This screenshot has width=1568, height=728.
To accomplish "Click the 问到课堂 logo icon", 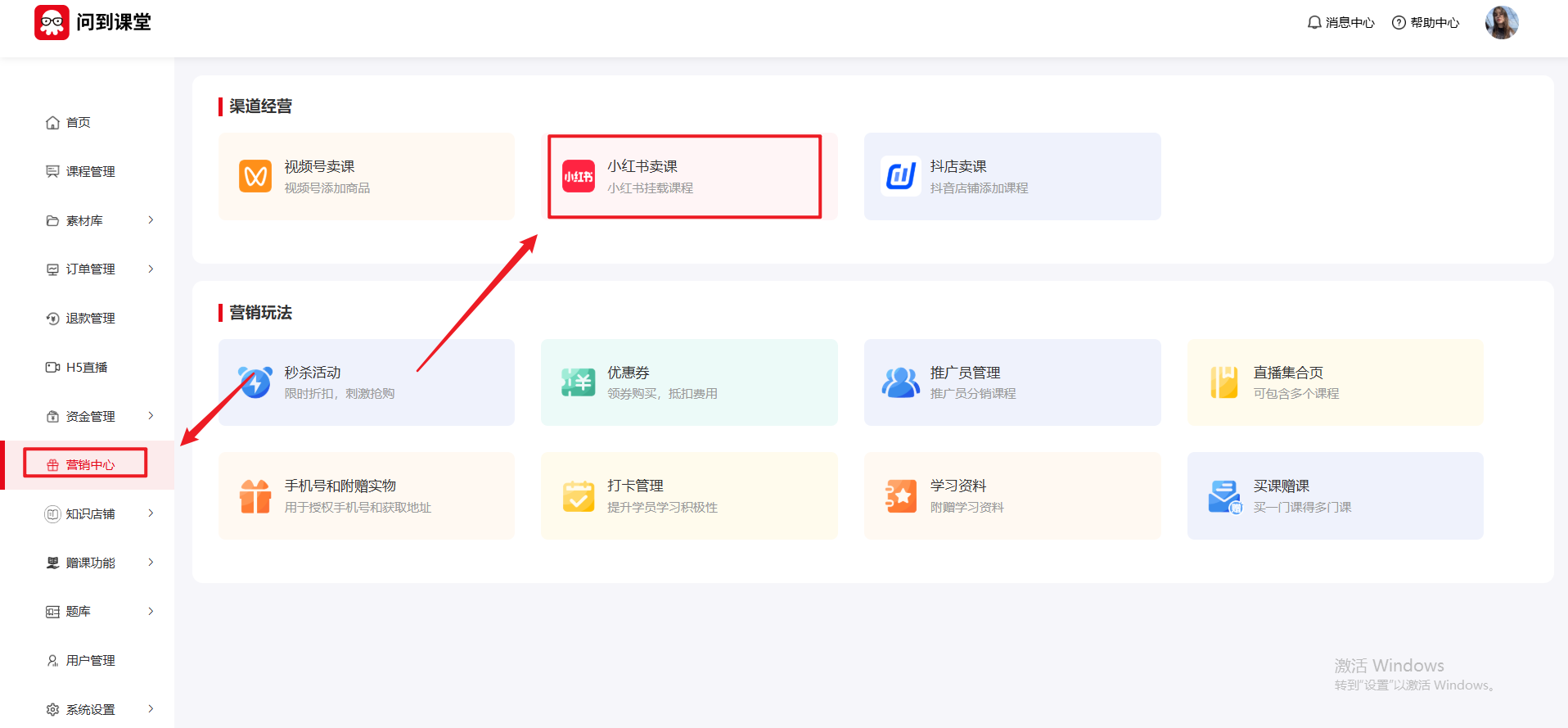I will click(x=52, y=22).
